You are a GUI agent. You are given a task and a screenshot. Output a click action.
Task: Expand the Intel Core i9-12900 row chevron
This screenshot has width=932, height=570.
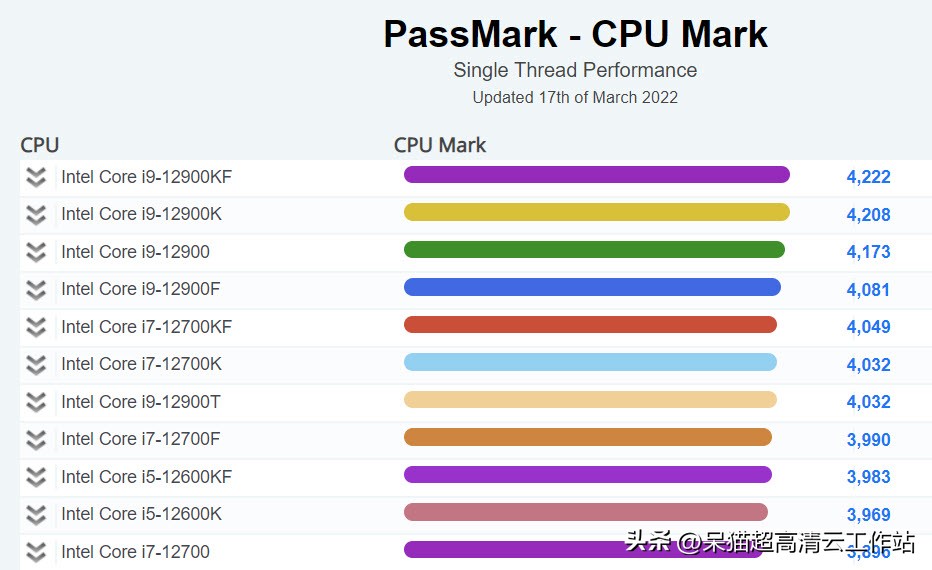(x=36, y=252)
